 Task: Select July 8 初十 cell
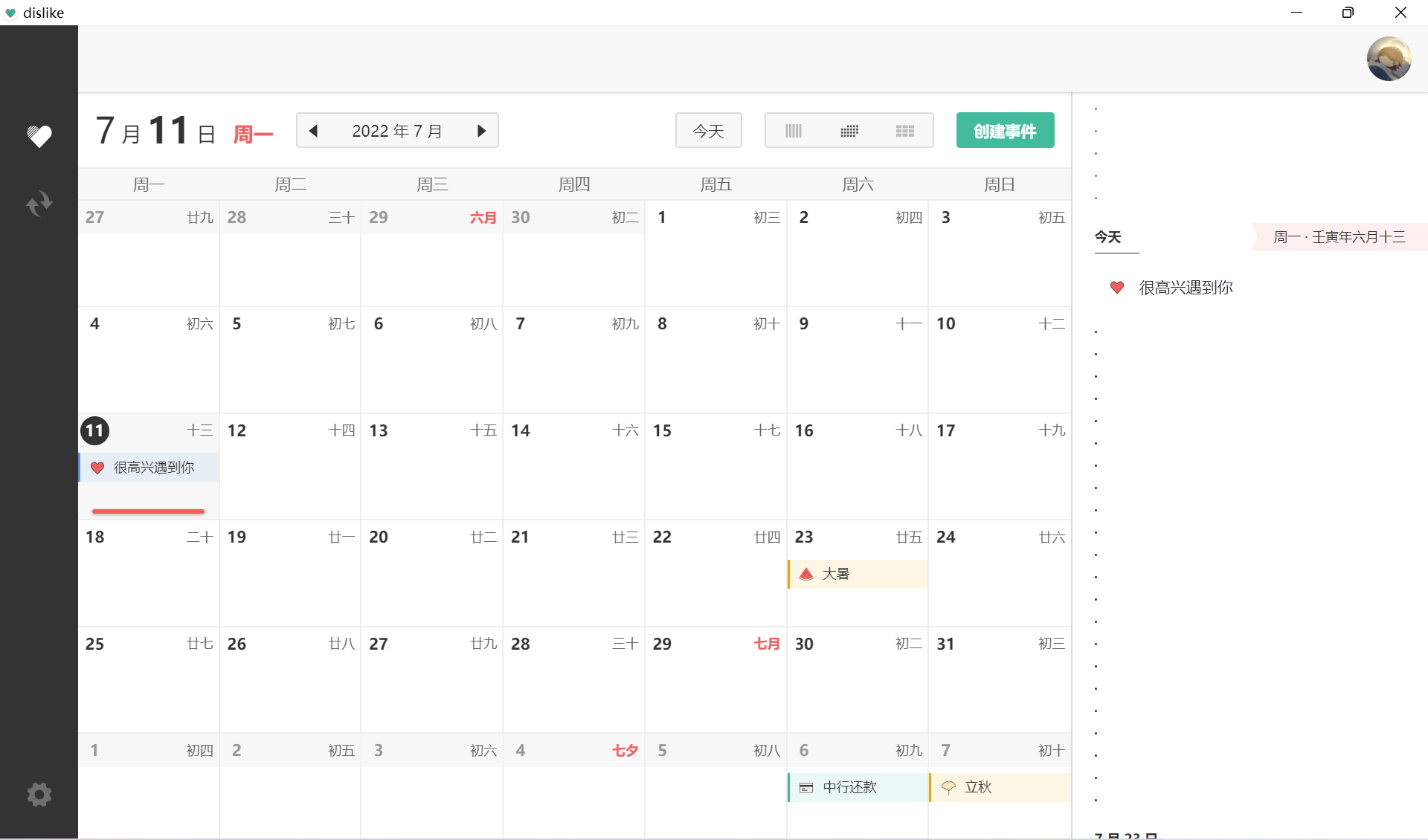(x=715, y=360)
